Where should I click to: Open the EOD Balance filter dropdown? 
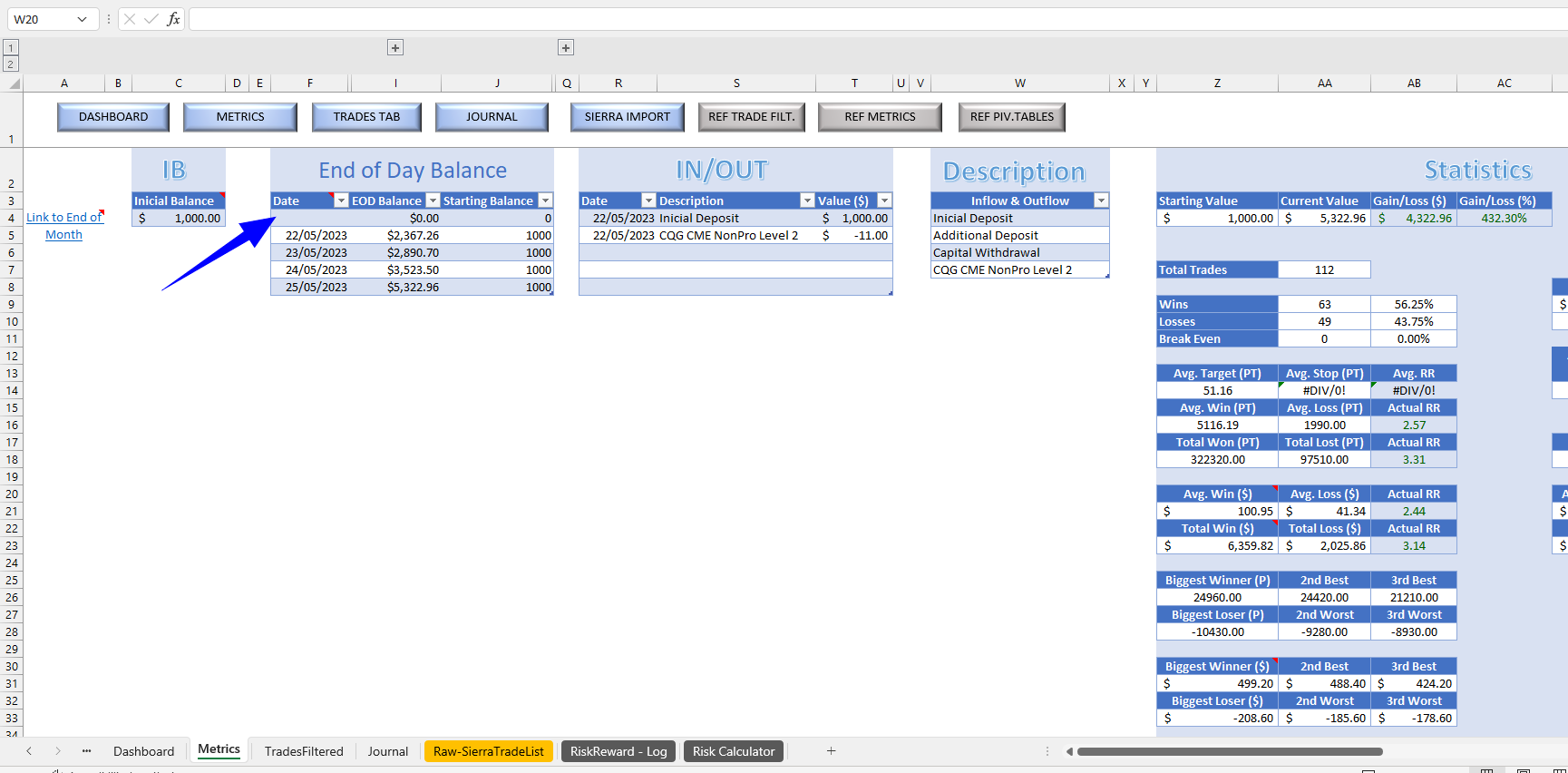coord(433,201)
